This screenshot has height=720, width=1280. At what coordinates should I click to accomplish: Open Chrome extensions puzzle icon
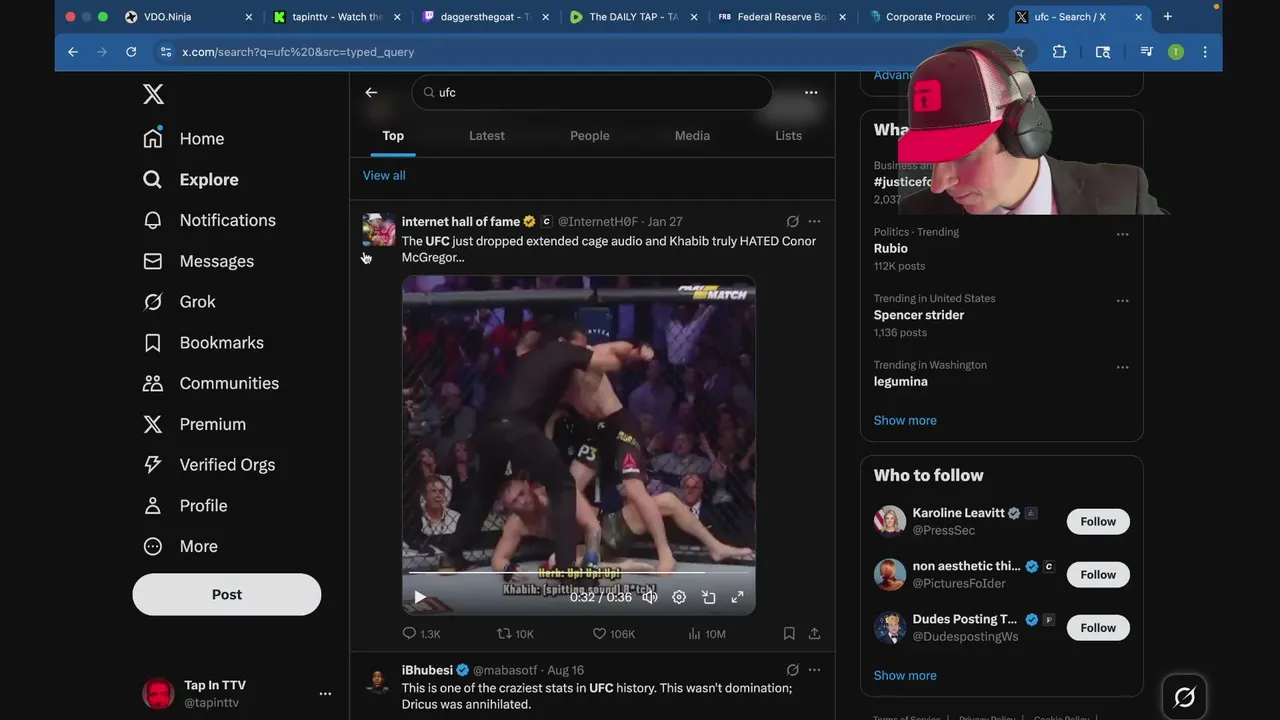[x=1060, y=52]
